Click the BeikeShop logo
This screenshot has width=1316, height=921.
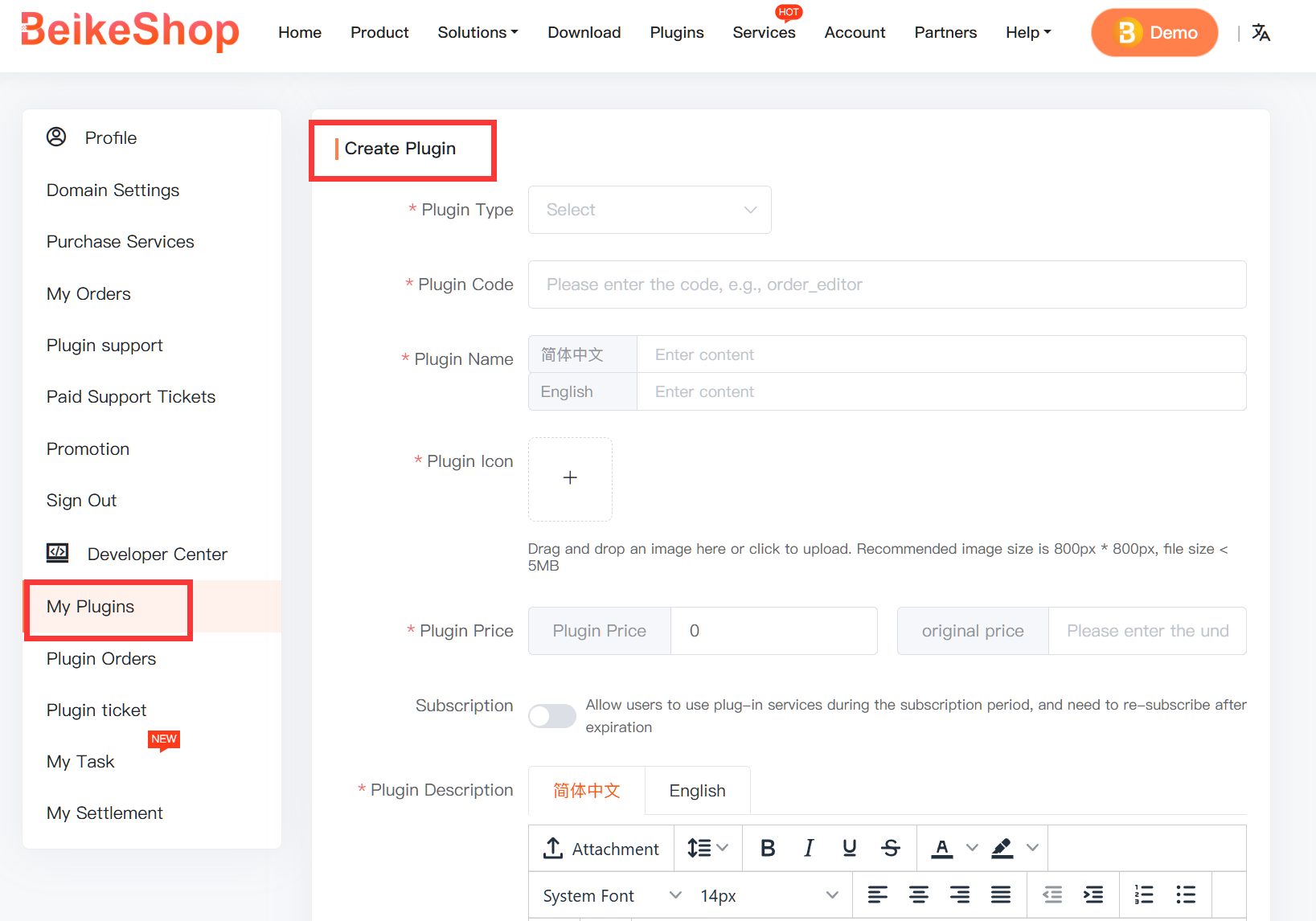(x=130, y=31)
